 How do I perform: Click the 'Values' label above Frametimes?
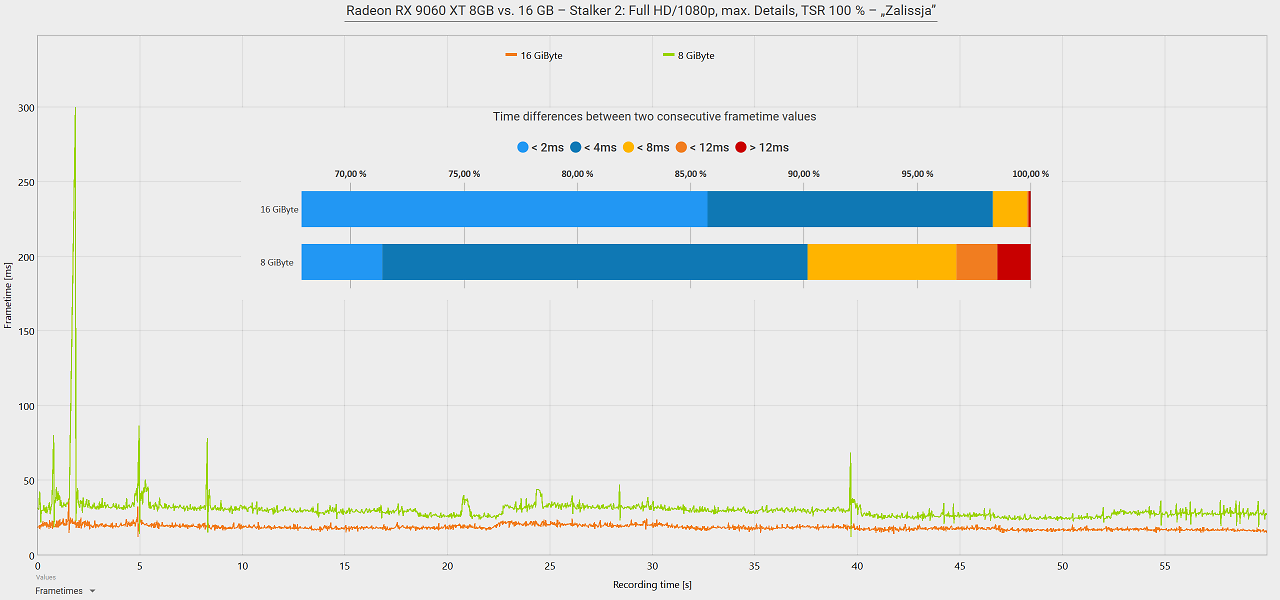pyautogui.click(x=46, y=577)
